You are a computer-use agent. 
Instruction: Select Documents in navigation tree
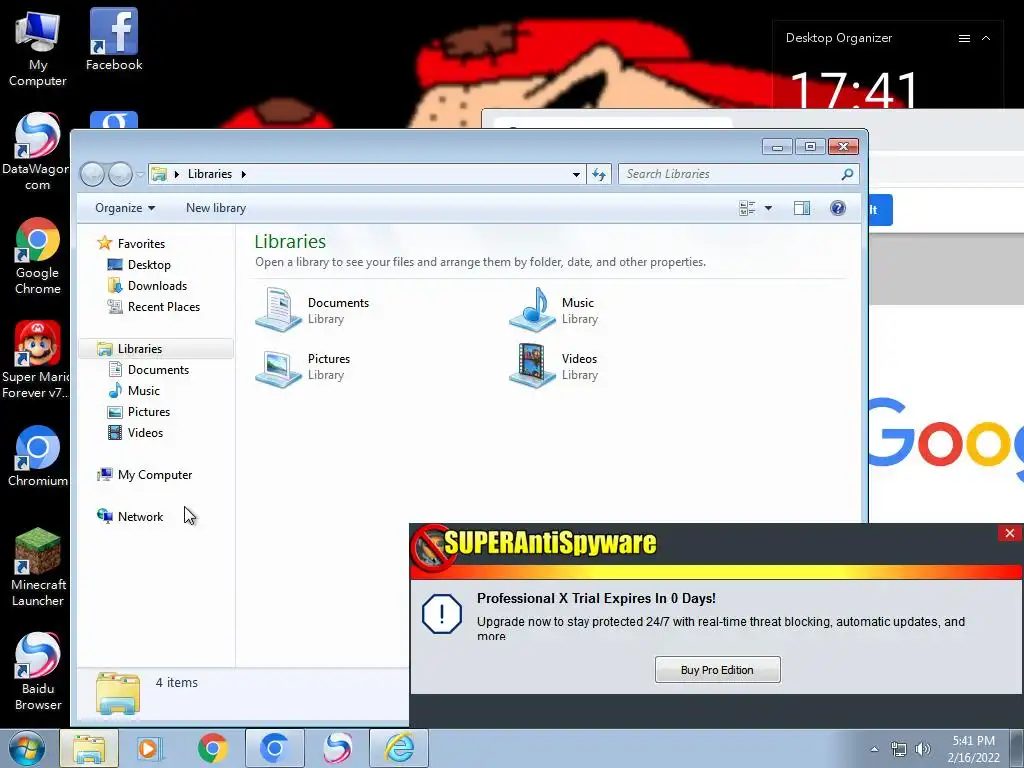(x=158, y=370)
